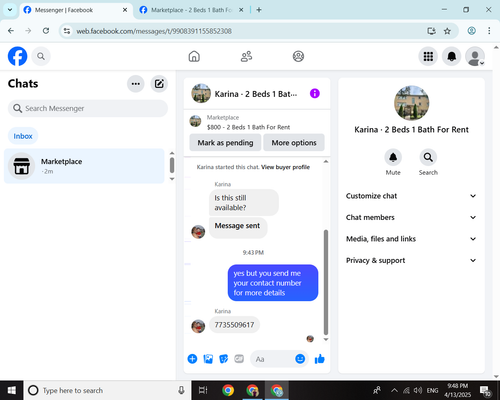Click first Chrome icon on taskbar

[x=228, y=390]
